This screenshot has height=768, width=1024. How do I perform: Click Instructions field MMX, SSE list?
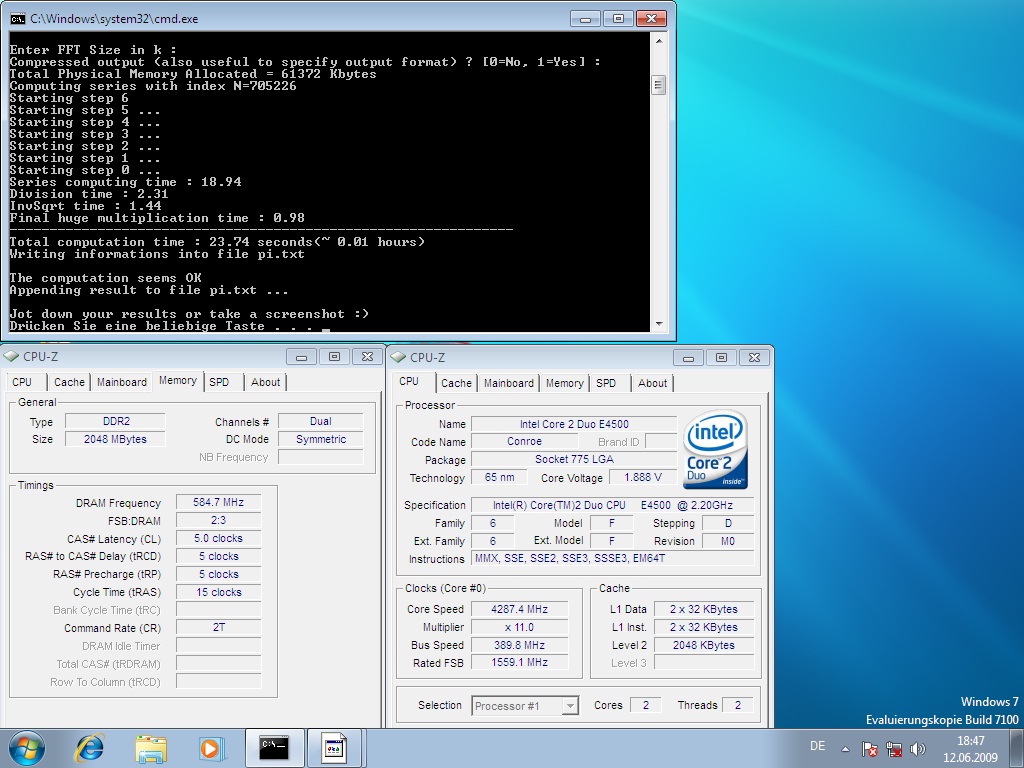coord(613,558)
